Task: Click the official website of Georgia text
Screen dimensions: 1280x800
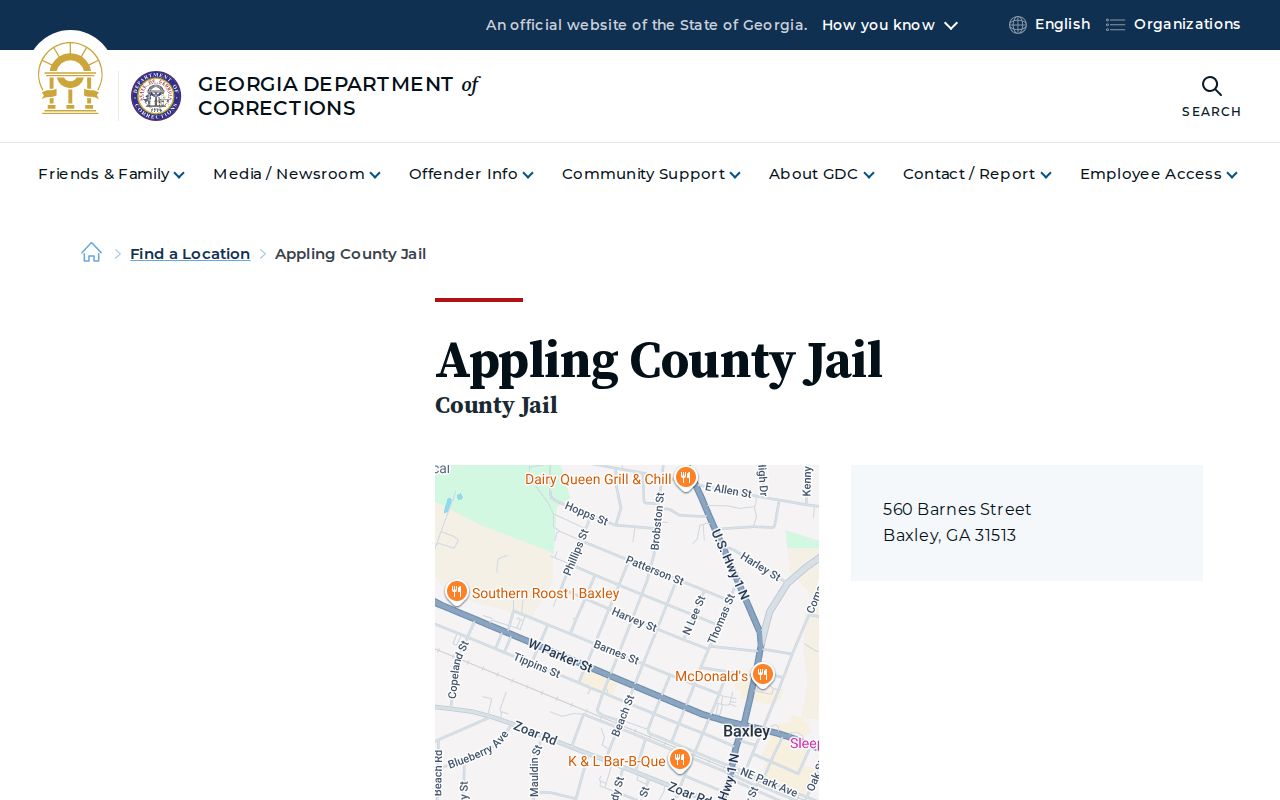Action: click(x=646, y=25)
